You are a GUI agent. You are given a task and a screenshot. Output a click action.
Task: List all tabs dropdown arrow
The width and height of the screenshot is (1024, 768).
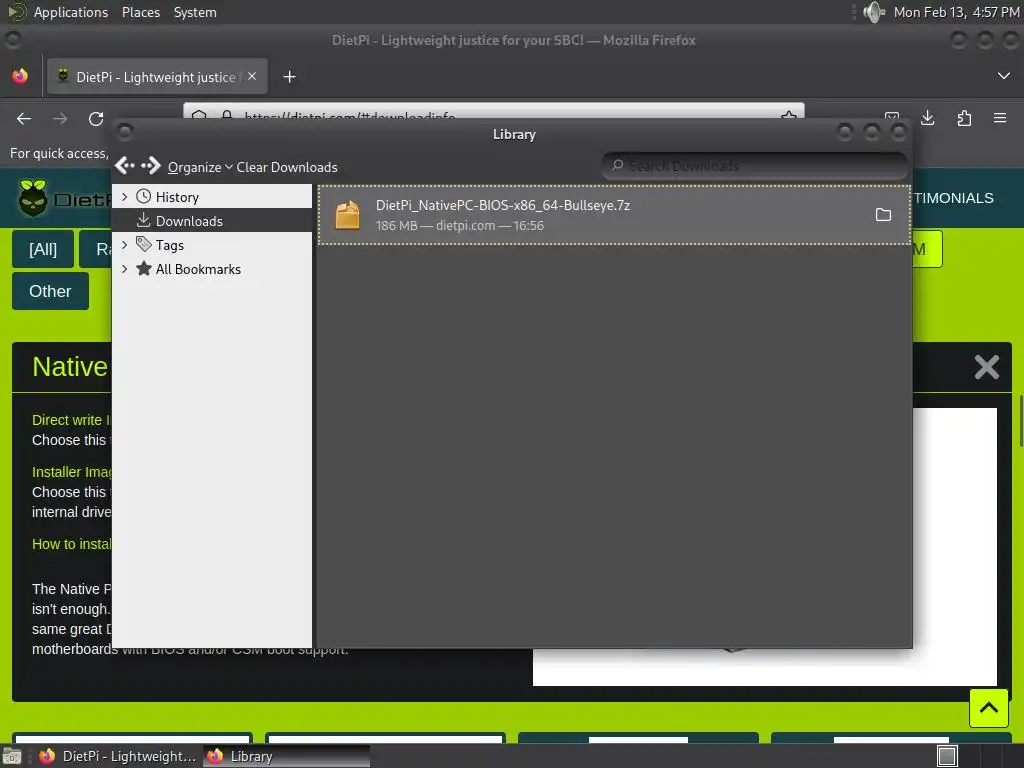point(1004,76)
